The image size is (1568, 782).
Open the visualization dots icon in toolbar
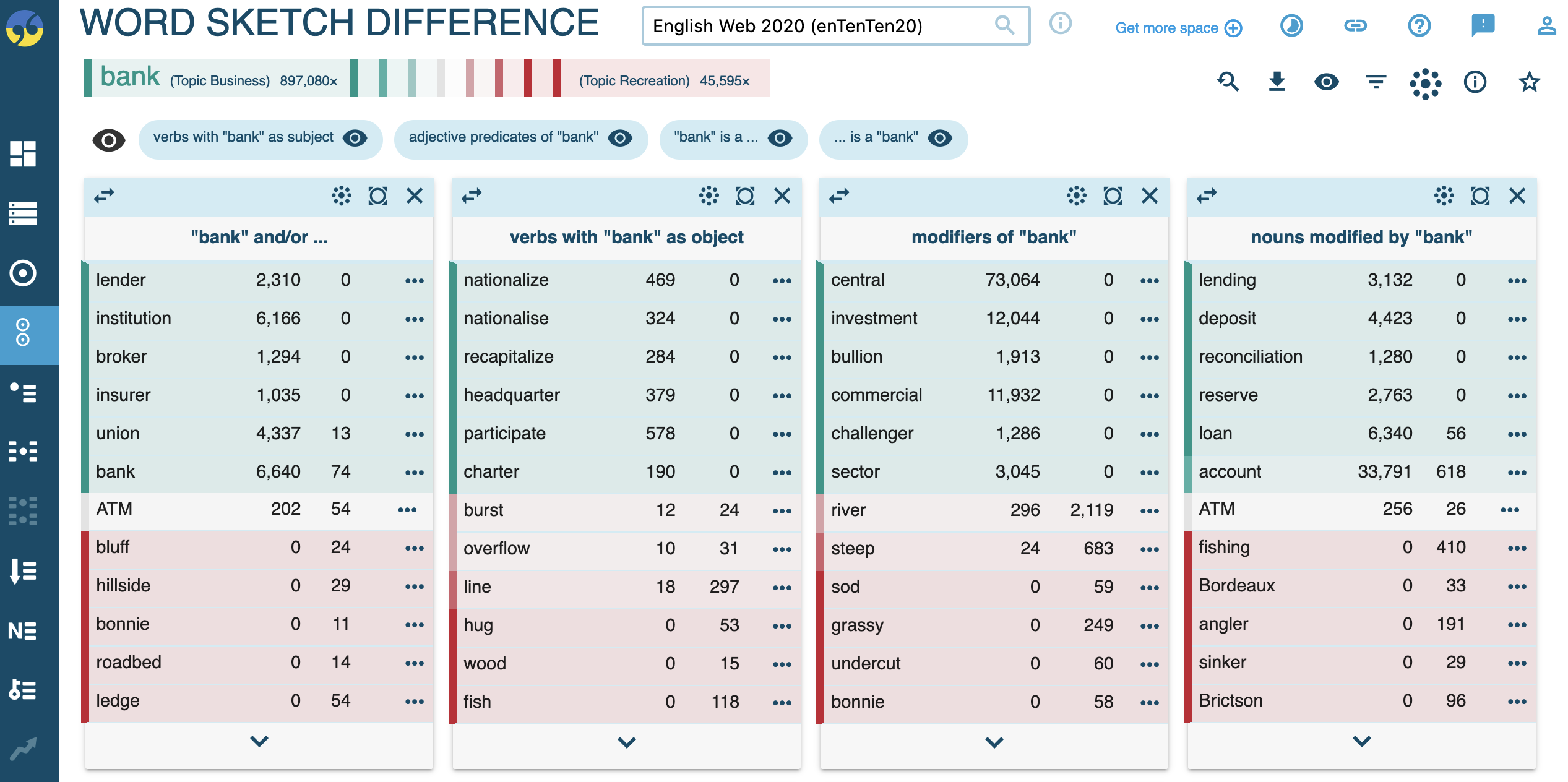(1425, 82)
